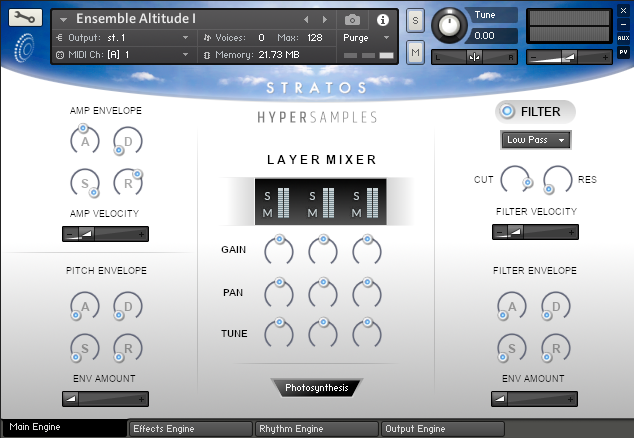Click the Photosynthesis button
The width and height of the screenshot is (634, 438).
[x=317, y=388]
